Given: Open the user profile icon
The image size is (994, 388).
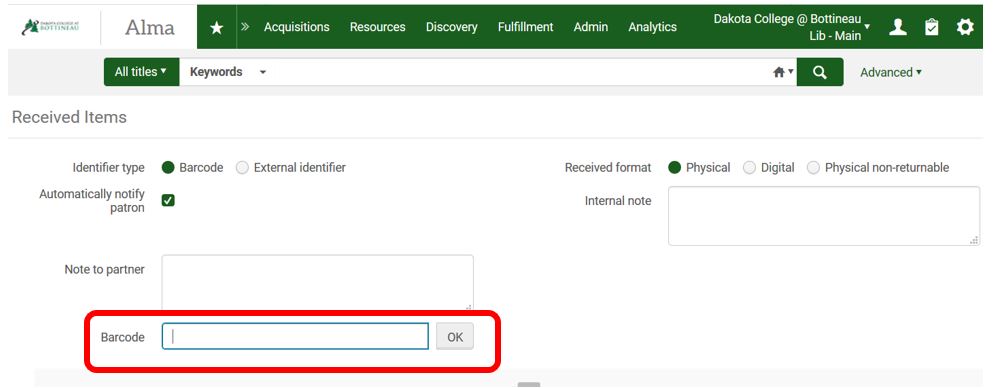Looking at the screenshot, I should (x=898, y=27).
